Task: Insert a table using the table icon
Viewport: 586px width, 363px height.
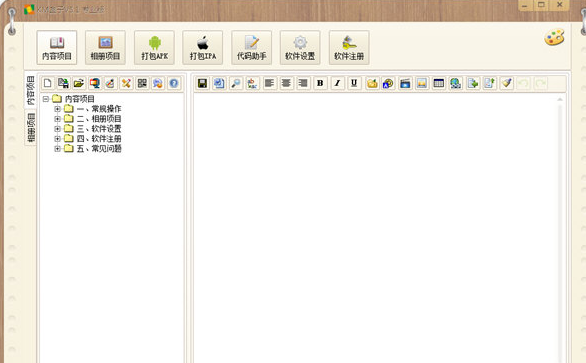Action: (439, 83)
